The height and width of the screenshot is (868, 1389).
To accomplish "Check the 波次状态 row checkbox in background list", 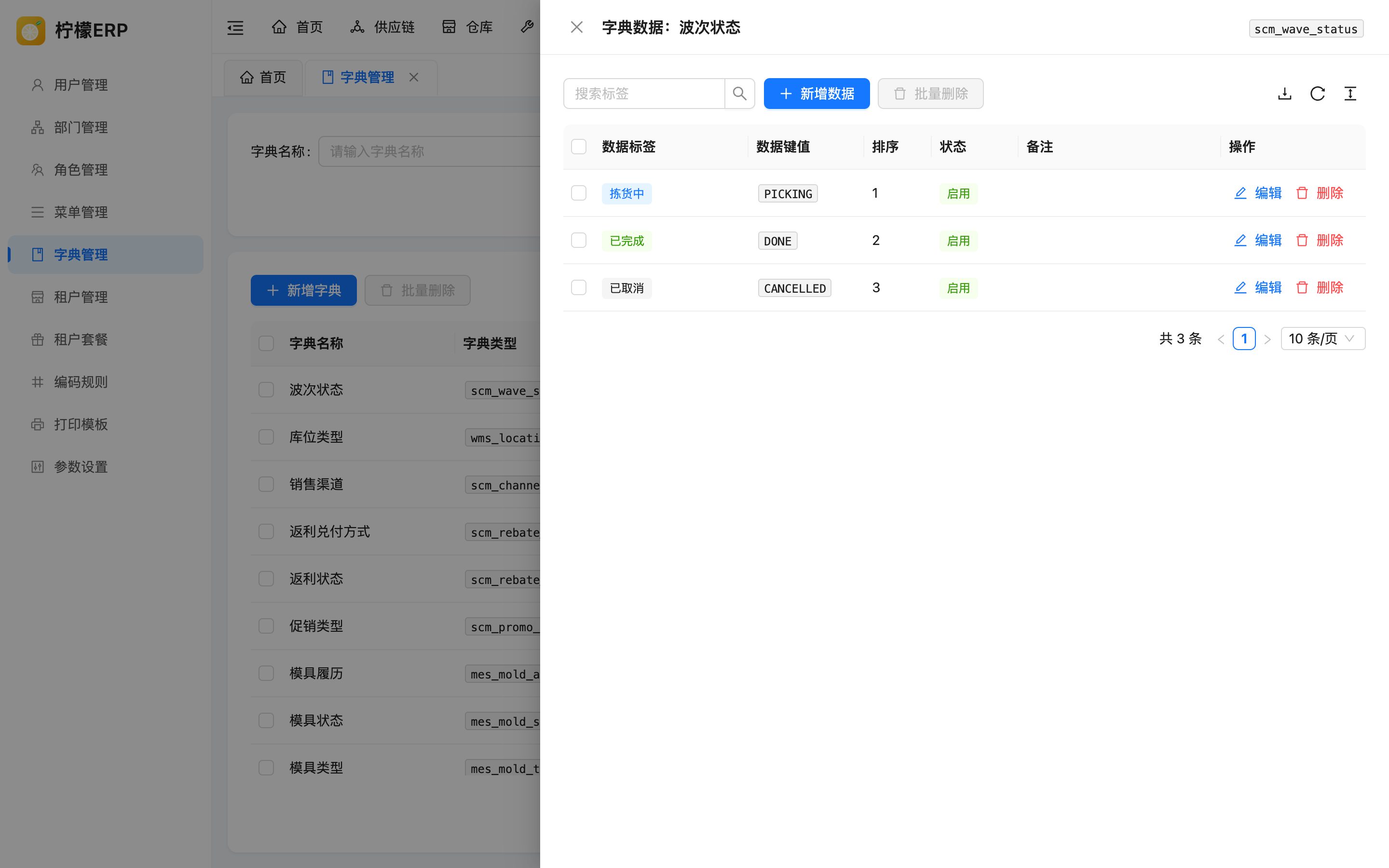I will point(266,390).
